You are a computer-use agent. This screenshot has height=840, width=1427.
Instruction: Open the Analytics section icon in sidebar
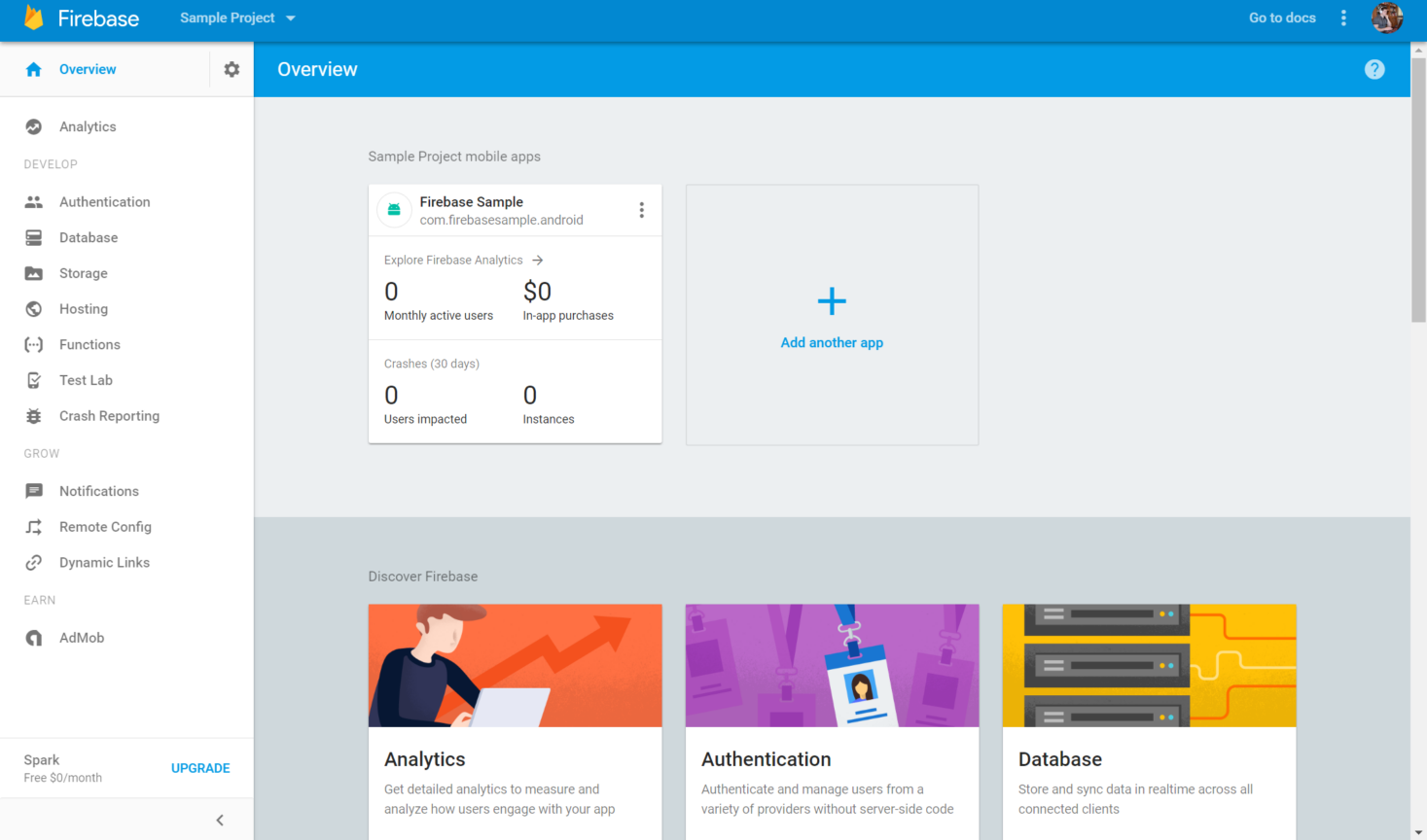point(35,126)
